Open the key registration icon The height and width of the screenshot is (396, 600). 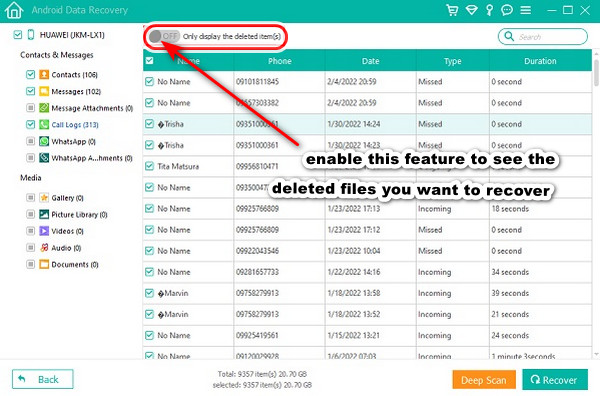click(x=489, y=10)
